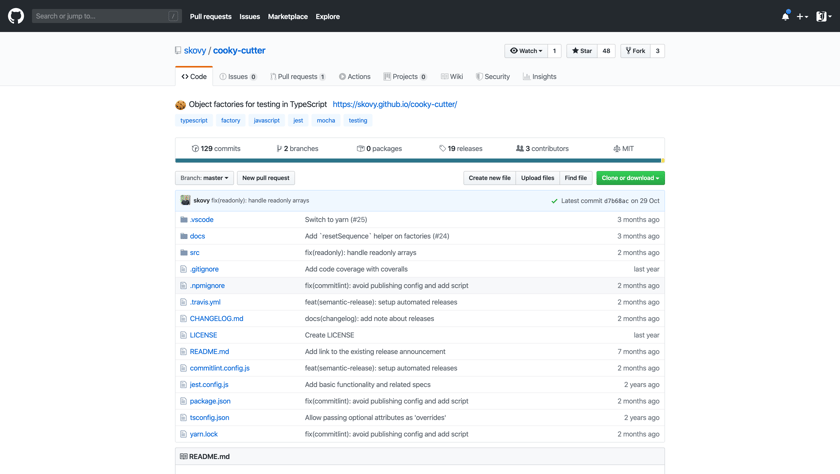Click the typescript topic tag
Viewport: 840px width, 474px height.
[194, 121]
